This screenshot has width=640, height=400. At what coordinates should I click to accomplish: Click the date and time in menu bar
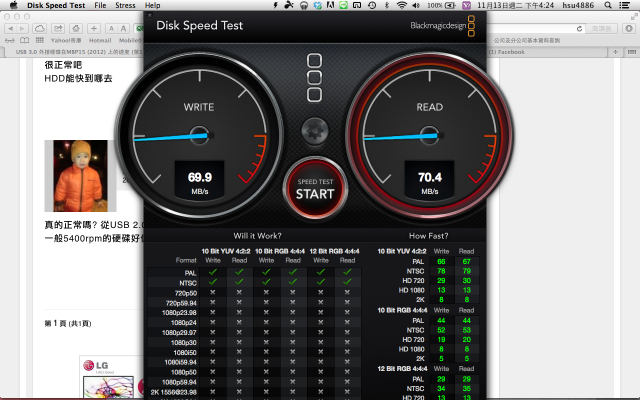coord(515,5)
